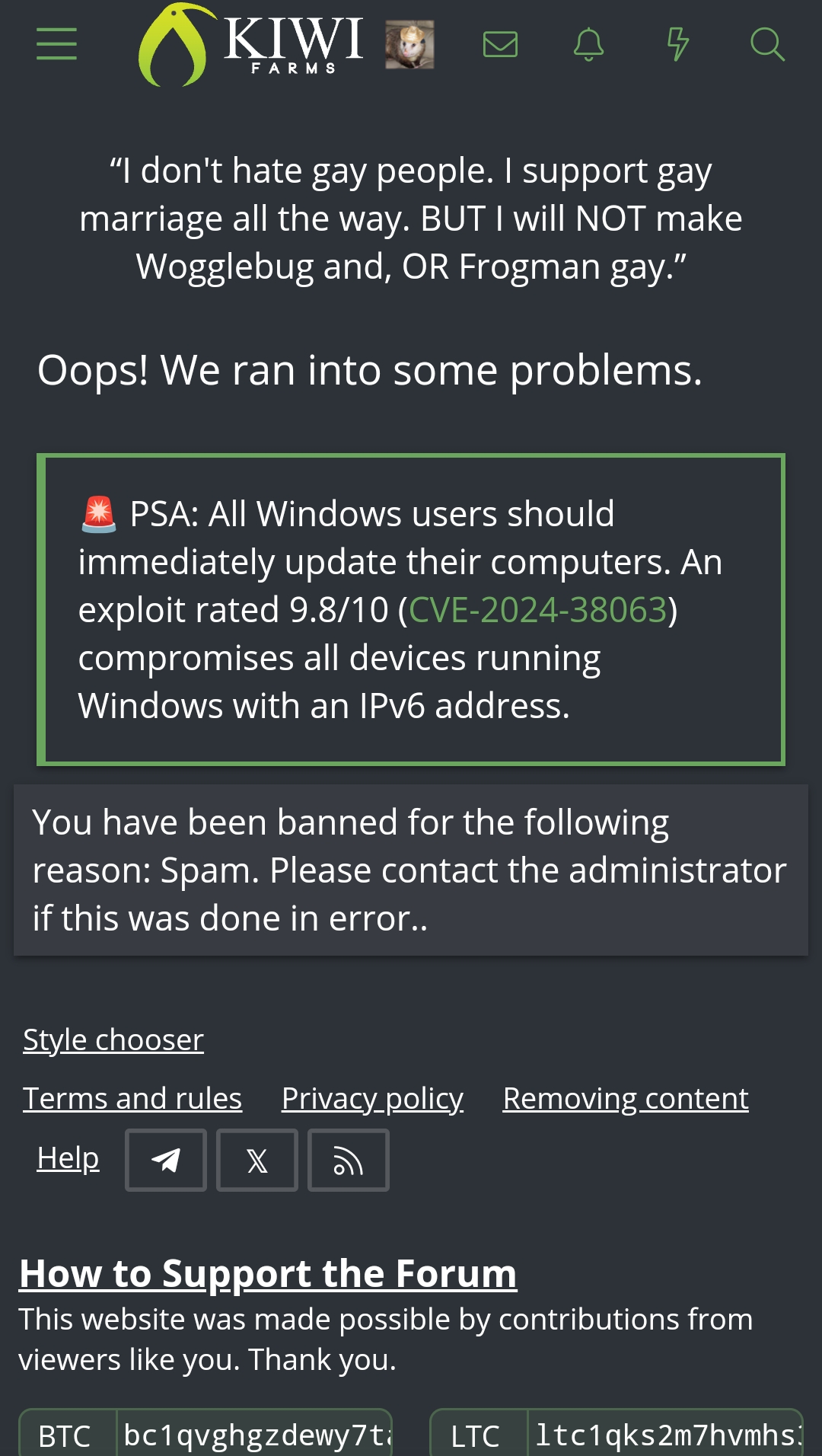Open the hamburger navigation menu

click(x=57, y=43)
